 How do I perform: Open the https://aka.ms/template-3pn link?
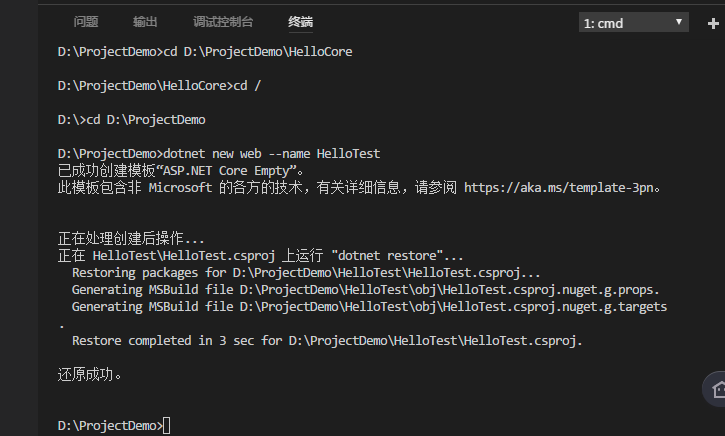[562, 187]
